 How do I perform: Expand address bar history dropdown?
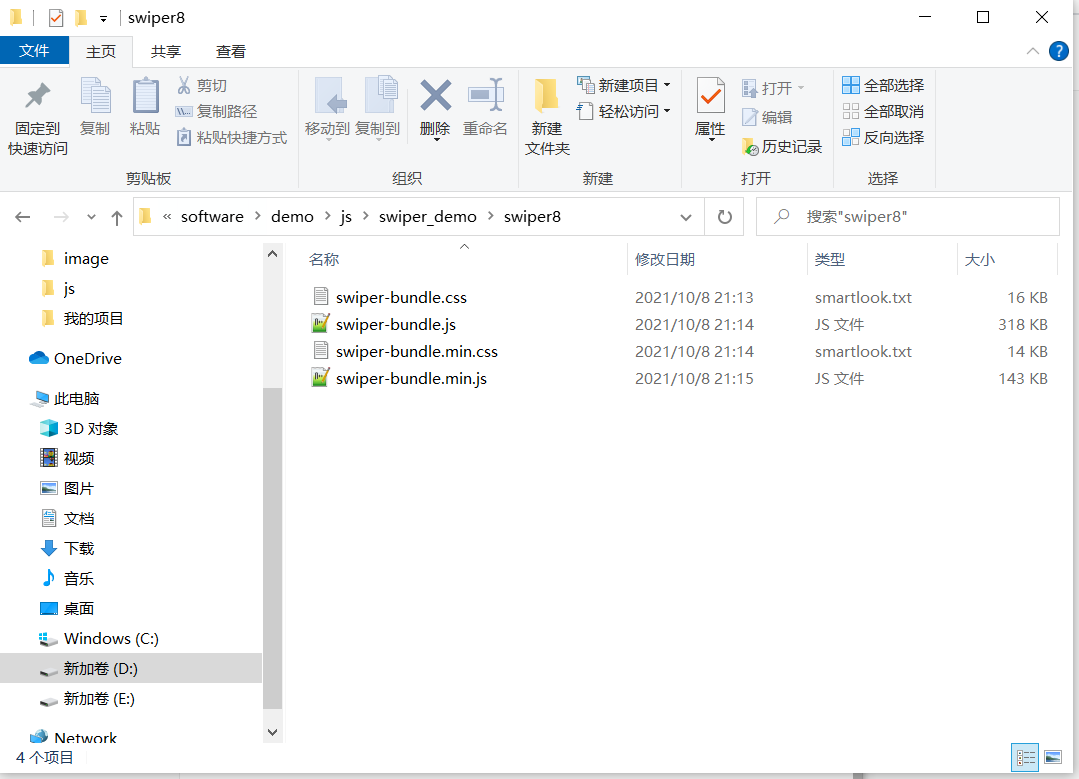click(x=685, y=217)
